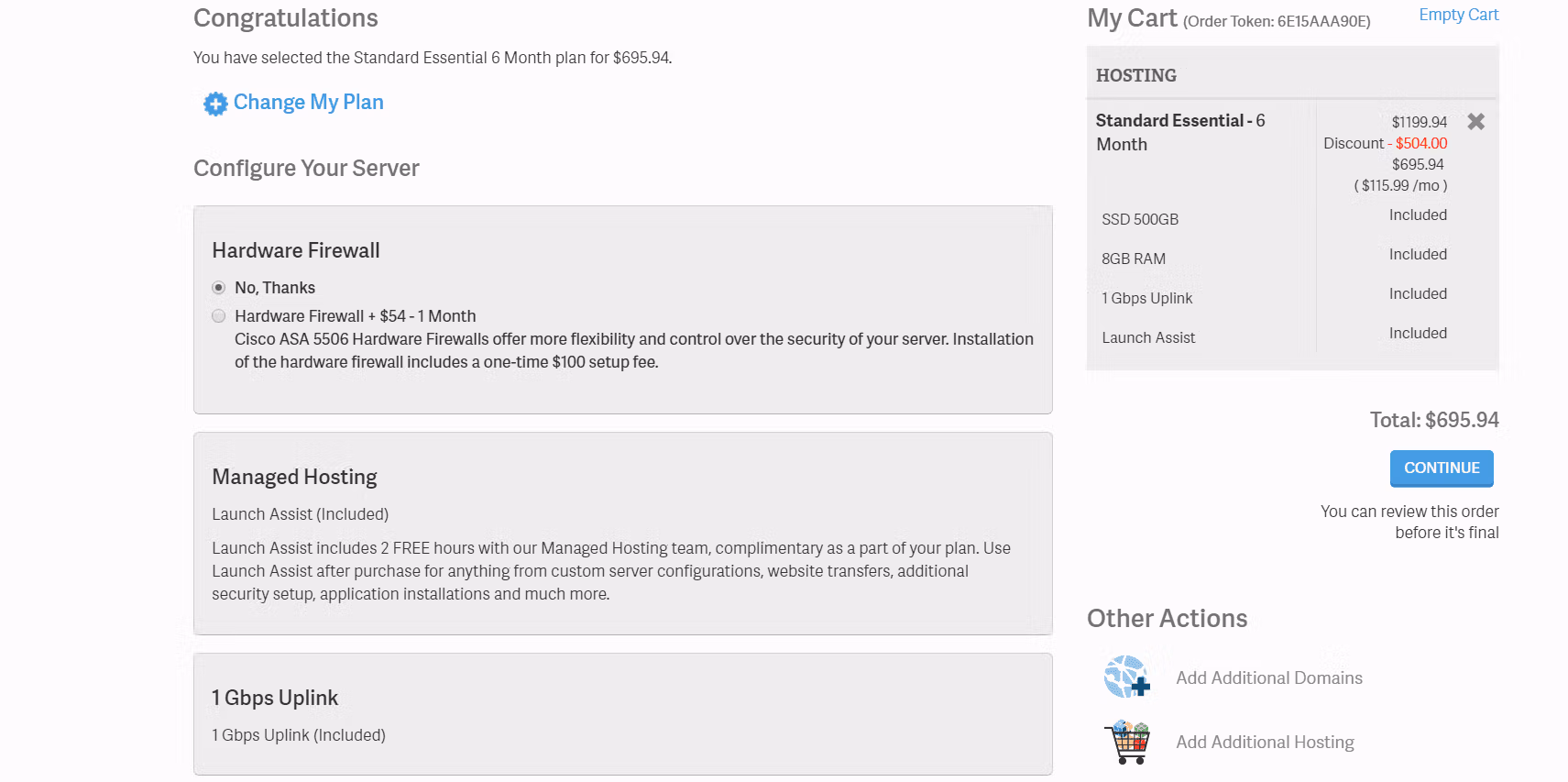Click the Managed Hosting section heading
This screenshot has height=782, width=1568.
[294, 477]
